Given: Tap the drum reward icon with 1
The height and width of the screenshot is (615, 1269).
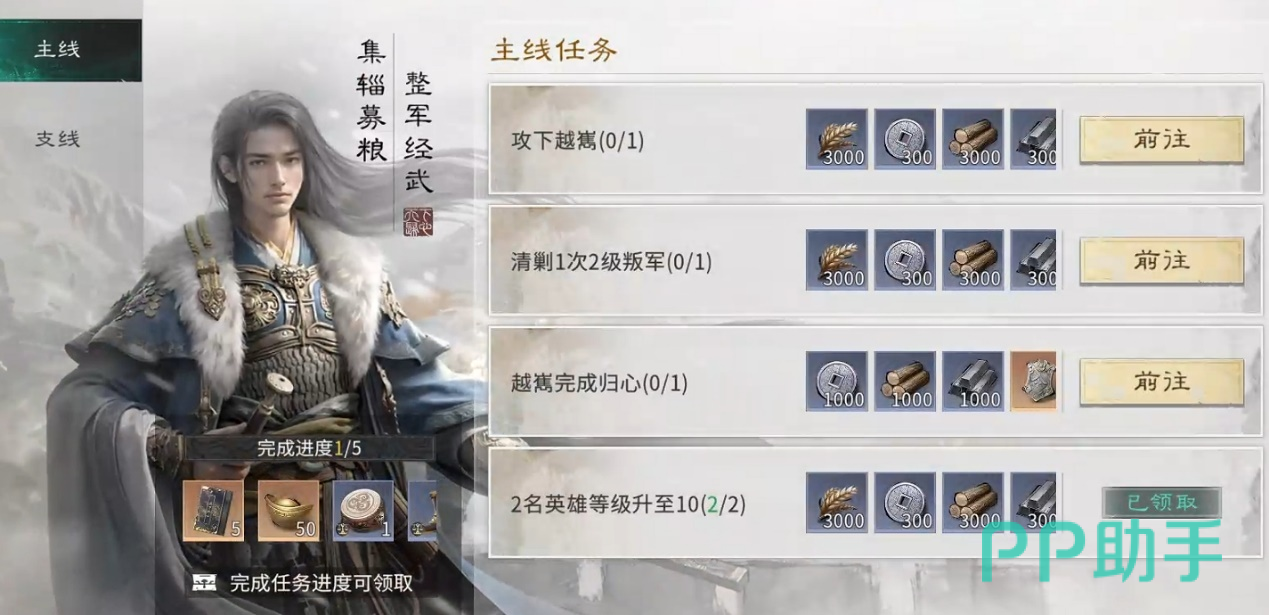Looking at the screenshot, I should coord(363,510).
